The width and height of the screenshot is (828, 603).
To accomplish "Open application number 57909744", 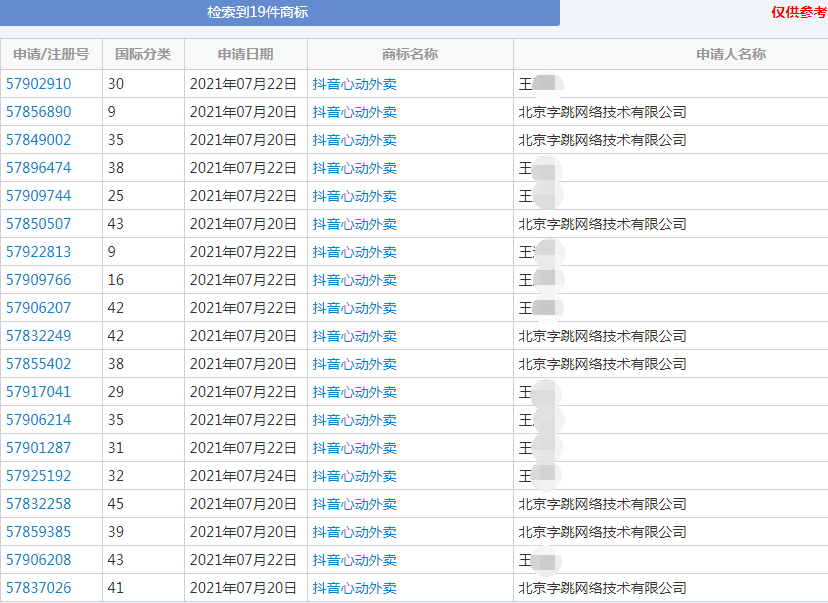I will point(39,196).
